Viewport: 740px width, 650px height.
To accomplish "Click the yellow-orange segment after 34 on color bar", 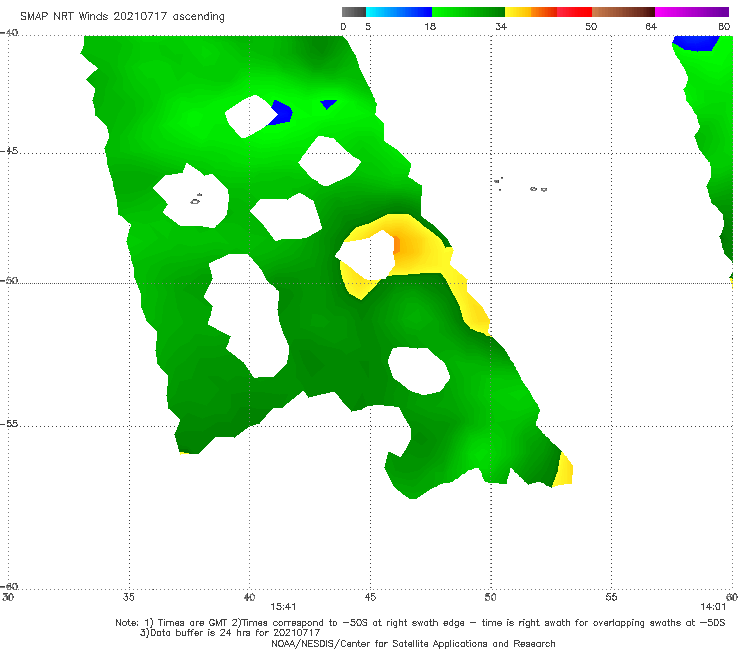I will [531, 12].
